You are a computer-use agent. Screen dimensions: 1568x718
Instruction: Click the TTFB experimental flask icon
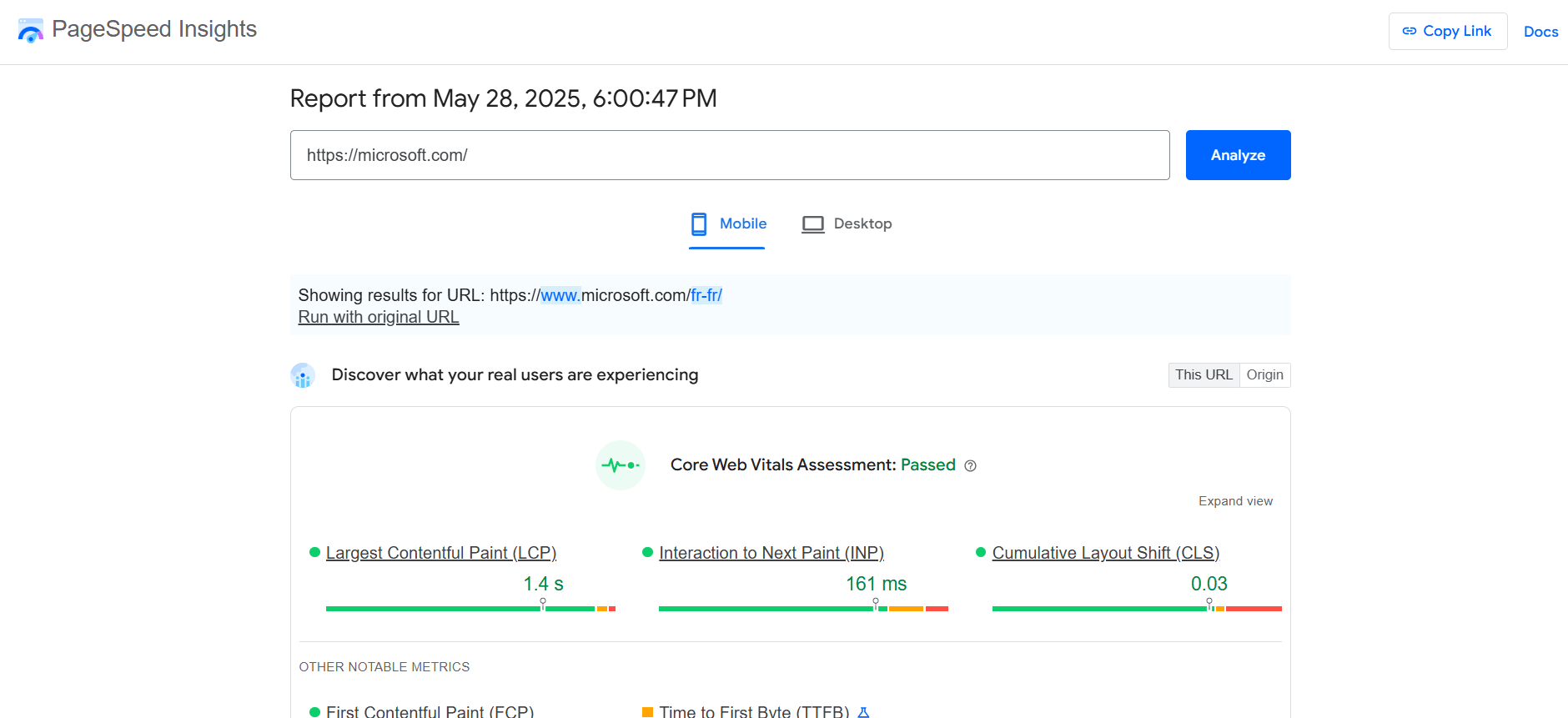tap(864, 712)
